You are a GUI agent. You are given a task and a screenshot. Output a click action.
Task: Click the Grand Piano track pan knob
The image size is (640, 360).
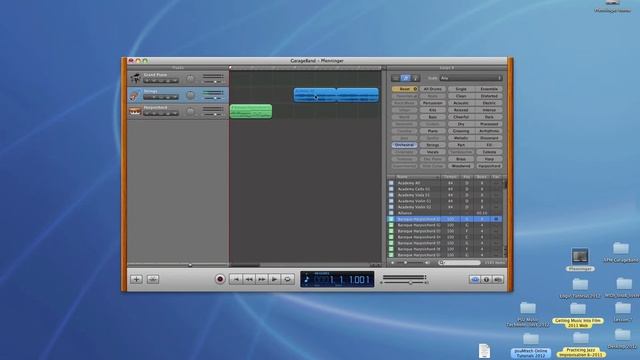(x=190, y=78)
